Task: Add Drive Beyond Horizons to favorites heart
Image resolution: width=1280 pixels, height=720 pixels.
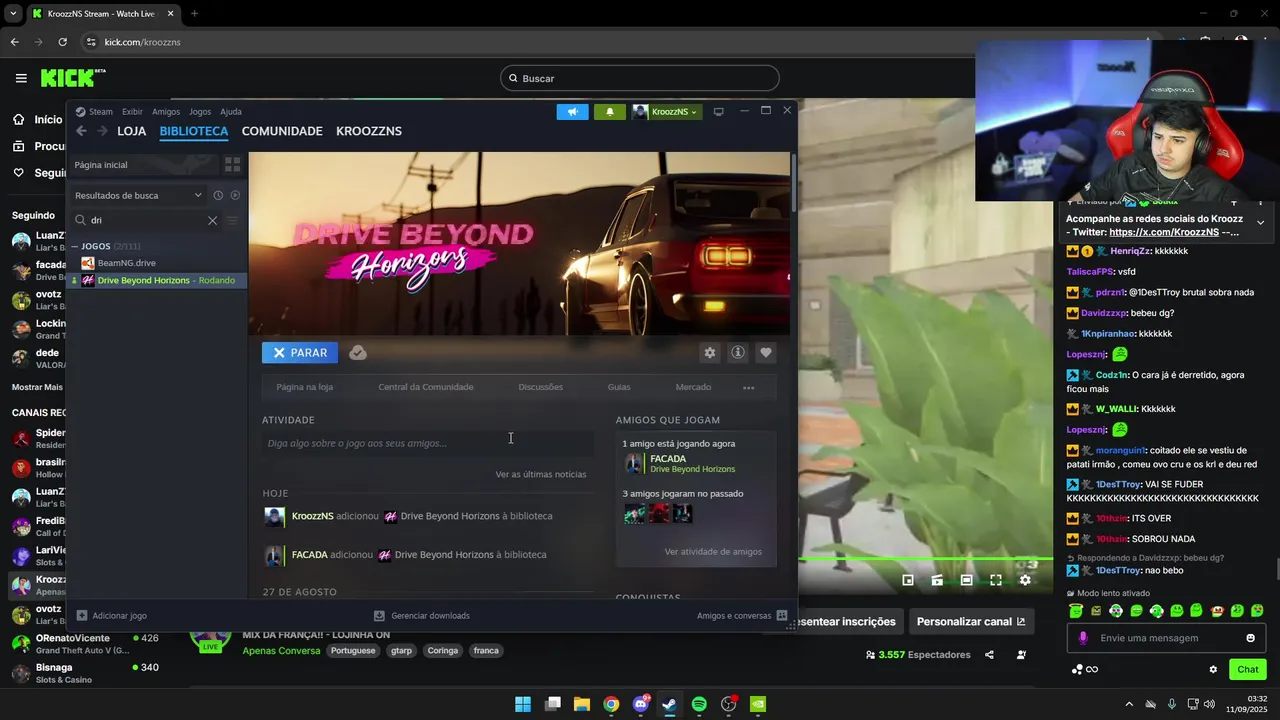Action: click(766, 353)
